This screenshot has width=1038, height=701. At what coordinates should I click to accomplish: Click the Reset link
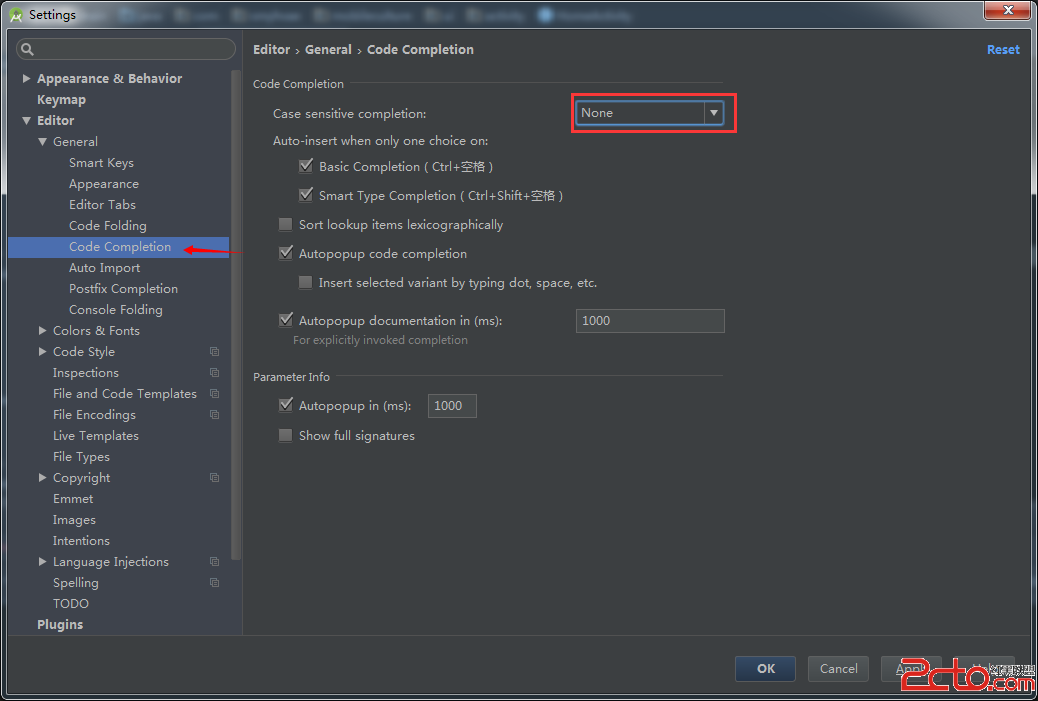pos(1003,50)
